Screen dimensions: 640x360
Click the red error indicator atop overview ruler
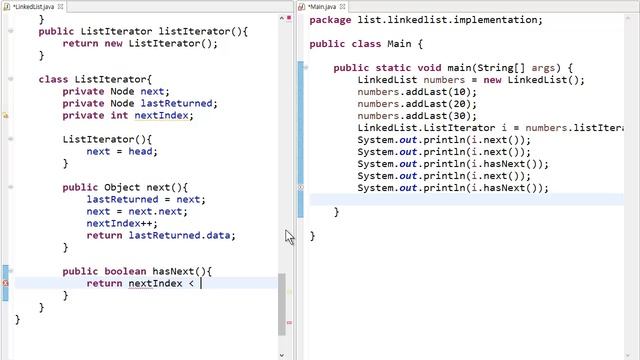tap(289, 18)
